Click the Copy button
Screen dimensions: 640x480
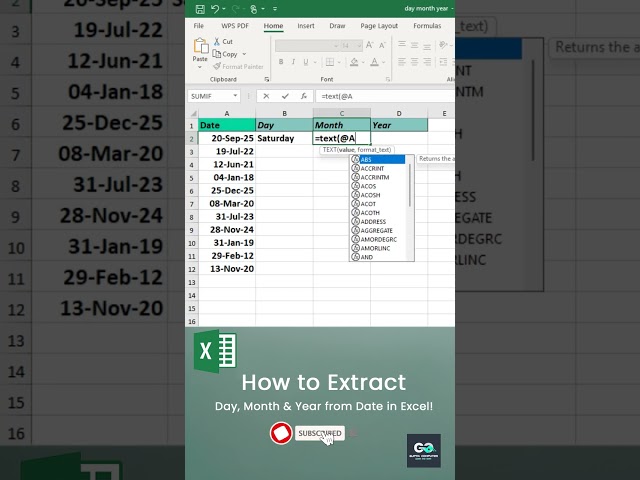pos(225,54)
